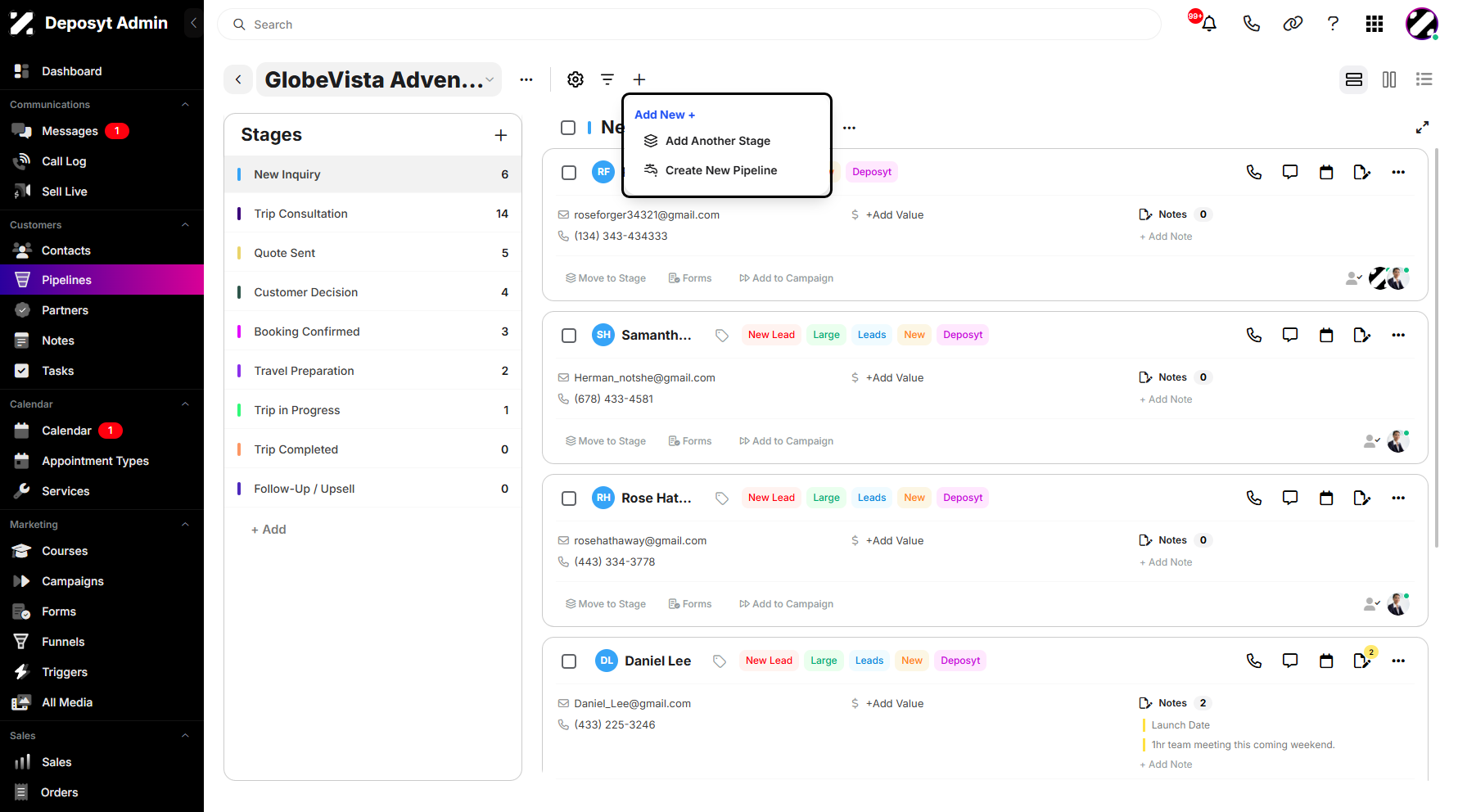Click Add to Campaign for Rose Hat...
The width and height of the screenshot is (1458, 812).
(x=787, y=604)
